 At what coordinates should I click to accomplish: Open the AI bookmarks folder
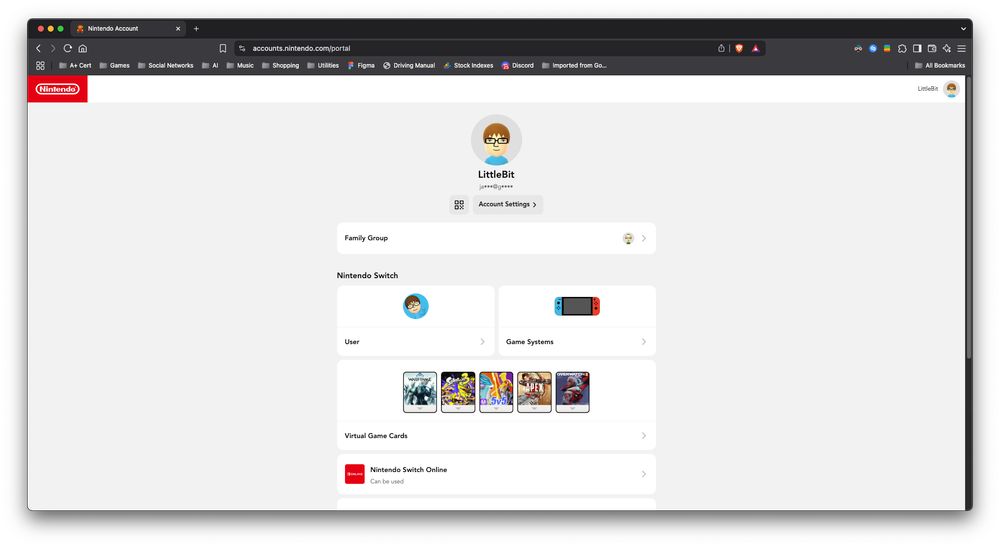tap(210, 66)
